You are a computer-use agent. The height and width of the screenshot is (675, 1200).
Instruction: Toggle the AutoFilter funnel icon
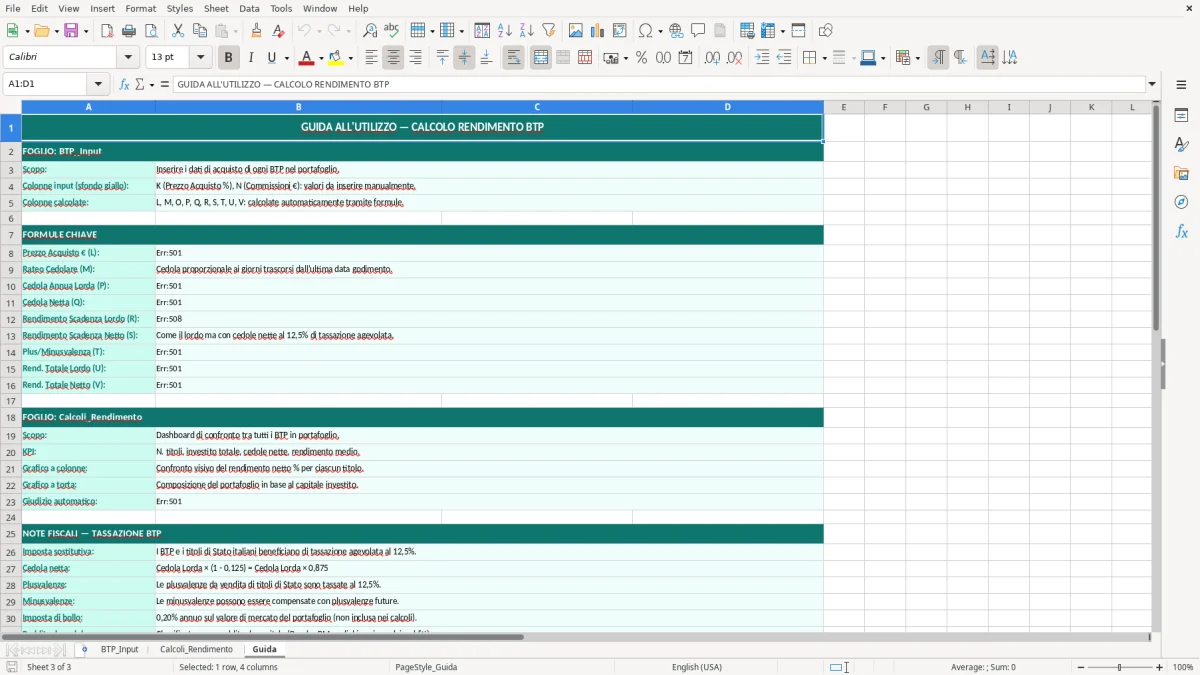pyautogui.click(x=549, y=31)
